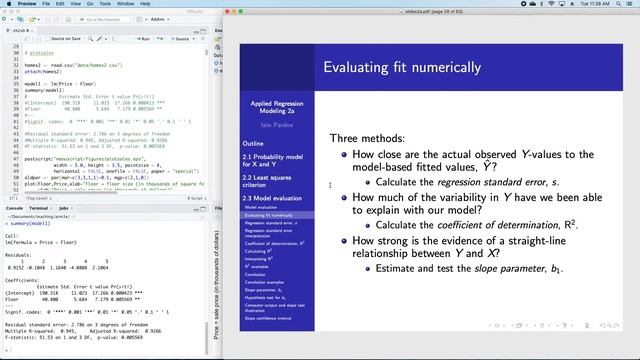Image resolution: width=640 pixels, height=360 pixels.
Task: Minimize the console pane
Action: (196, 209)
